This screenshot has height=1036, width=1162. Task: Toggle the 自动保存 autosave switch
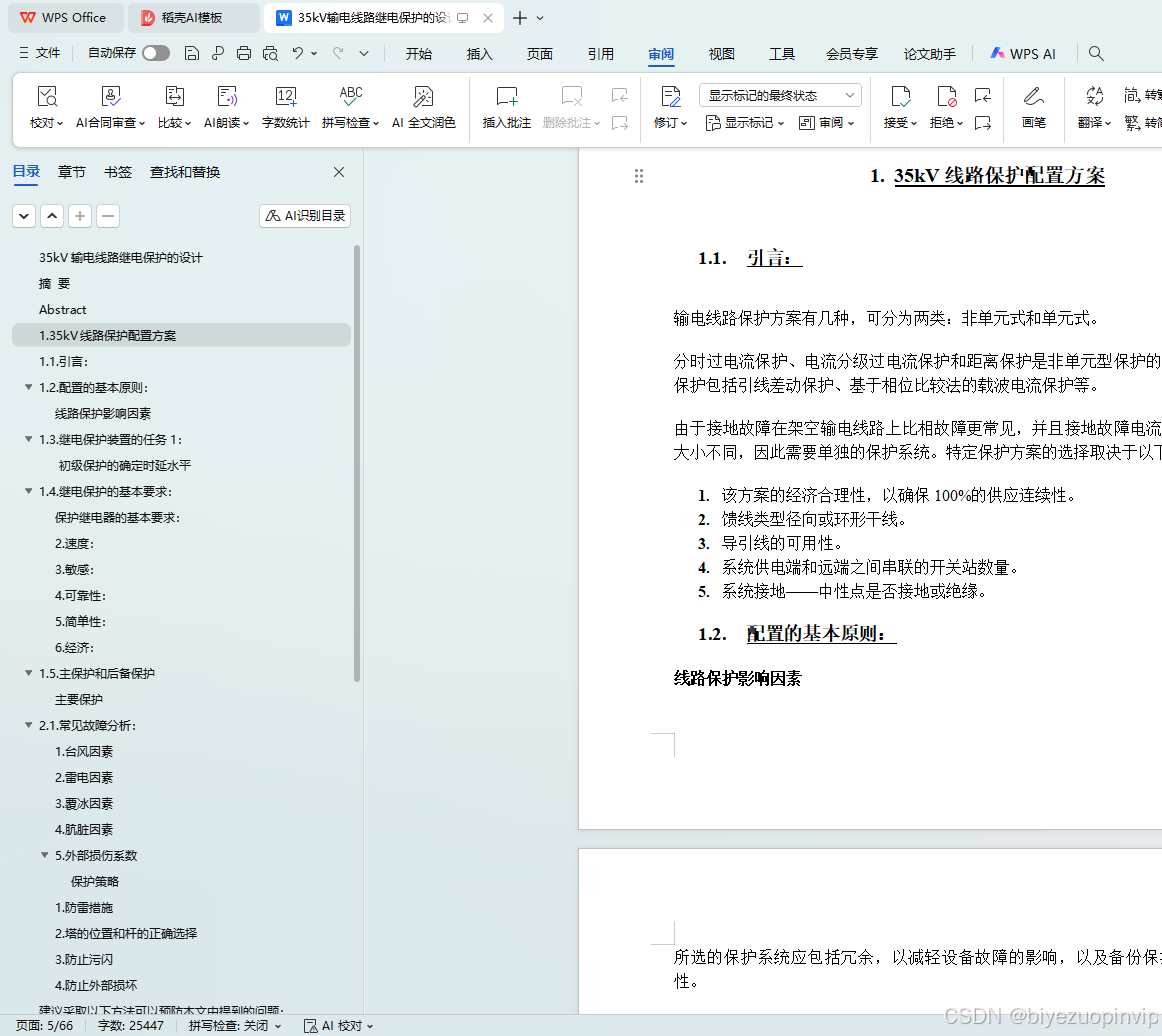point(156,53)
